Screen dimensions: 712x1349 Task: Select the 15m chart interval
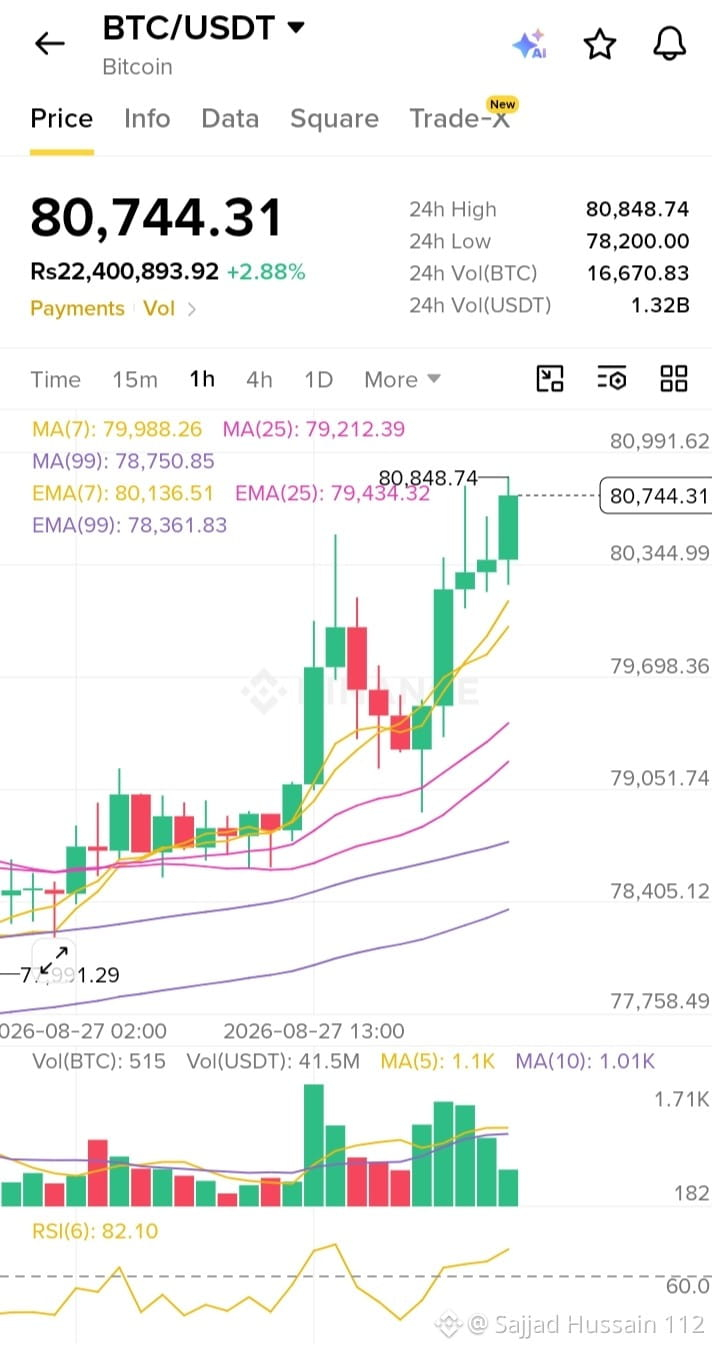pos(135,380)
